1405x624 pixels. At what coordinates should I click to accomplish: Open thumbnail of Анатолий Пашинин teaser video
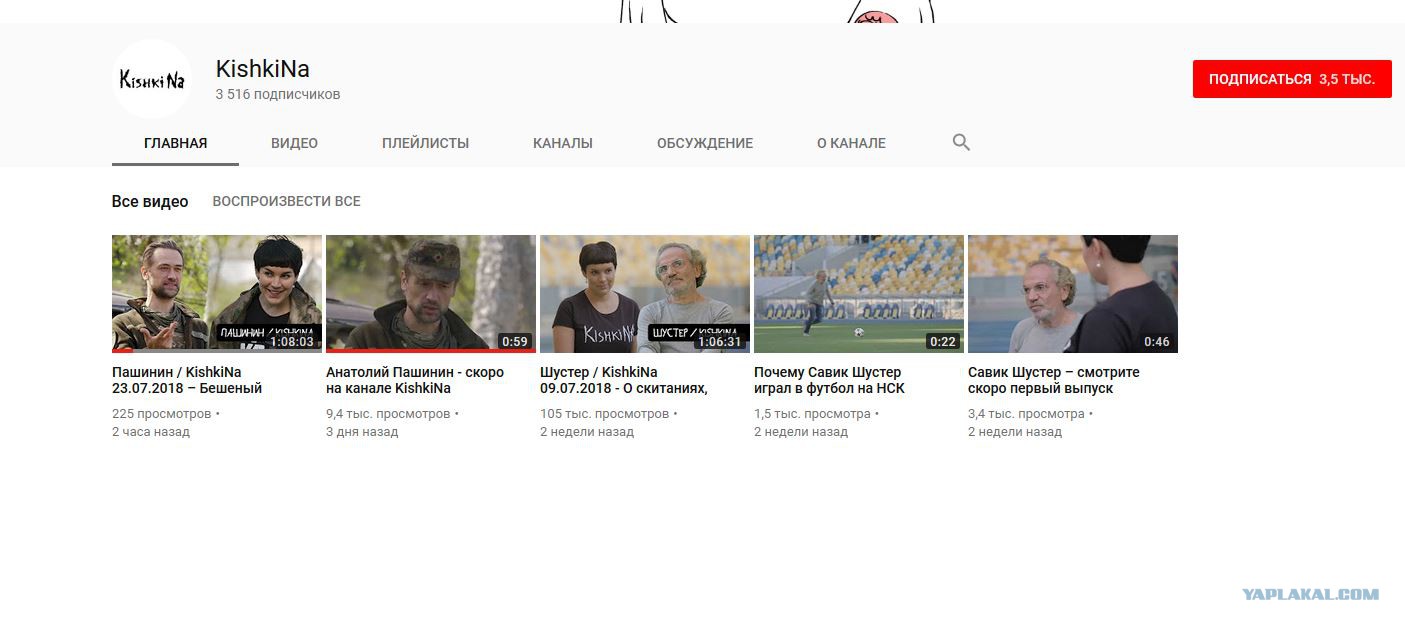pos(431,294)
